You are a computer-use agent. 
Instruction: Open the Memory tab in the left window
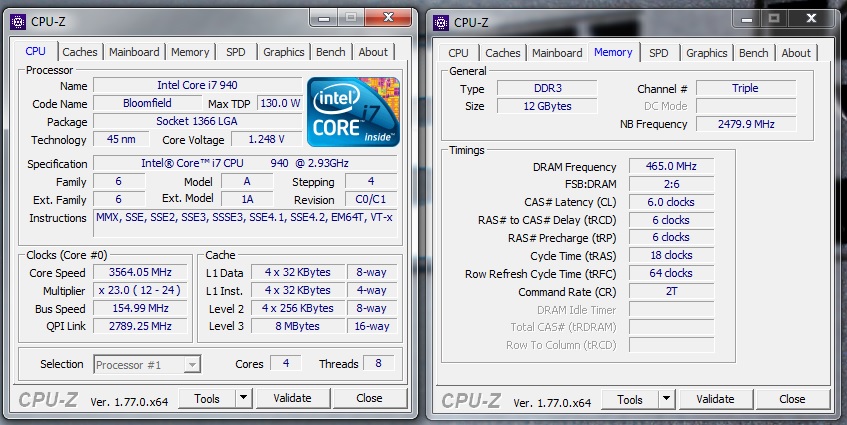click(190, 52)
